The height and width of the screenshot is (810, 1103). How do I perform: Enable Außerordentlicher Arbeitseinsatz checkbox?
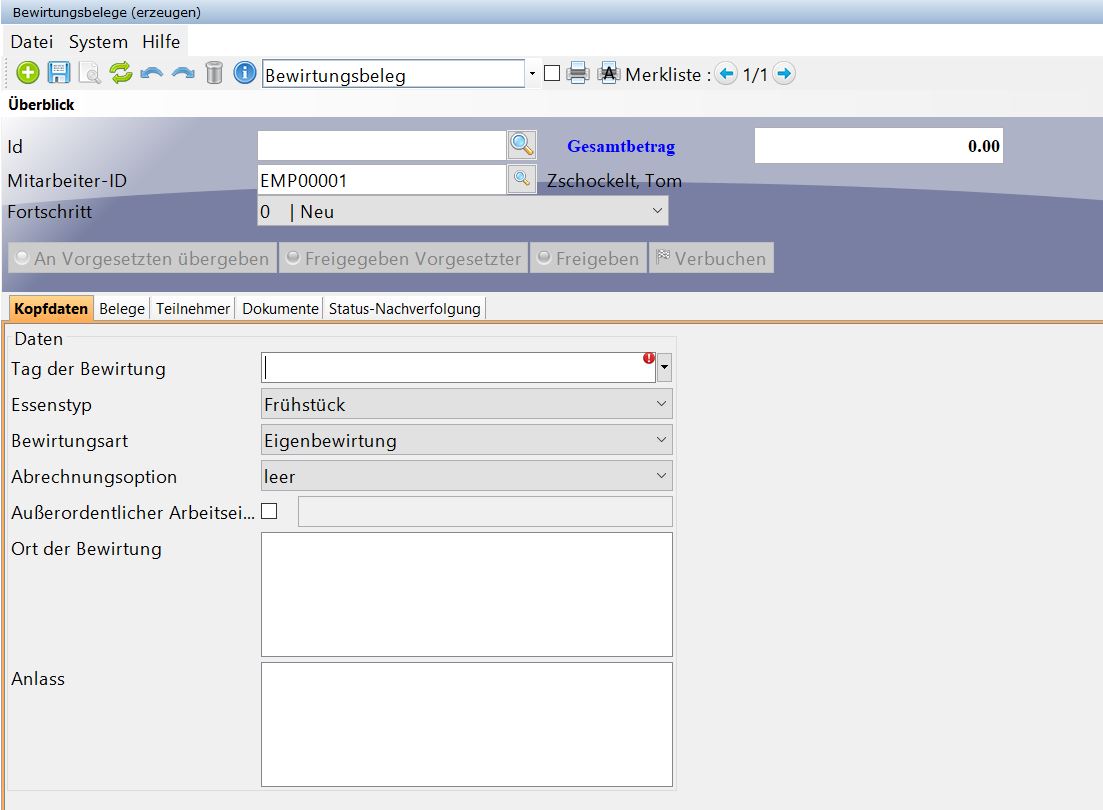click(x=269, y=512)
